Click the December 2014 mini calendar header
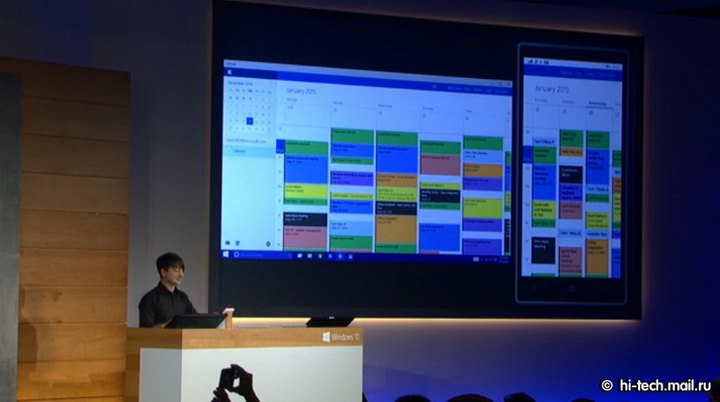Viewport: 720px width, 402px height. point(241,83)
